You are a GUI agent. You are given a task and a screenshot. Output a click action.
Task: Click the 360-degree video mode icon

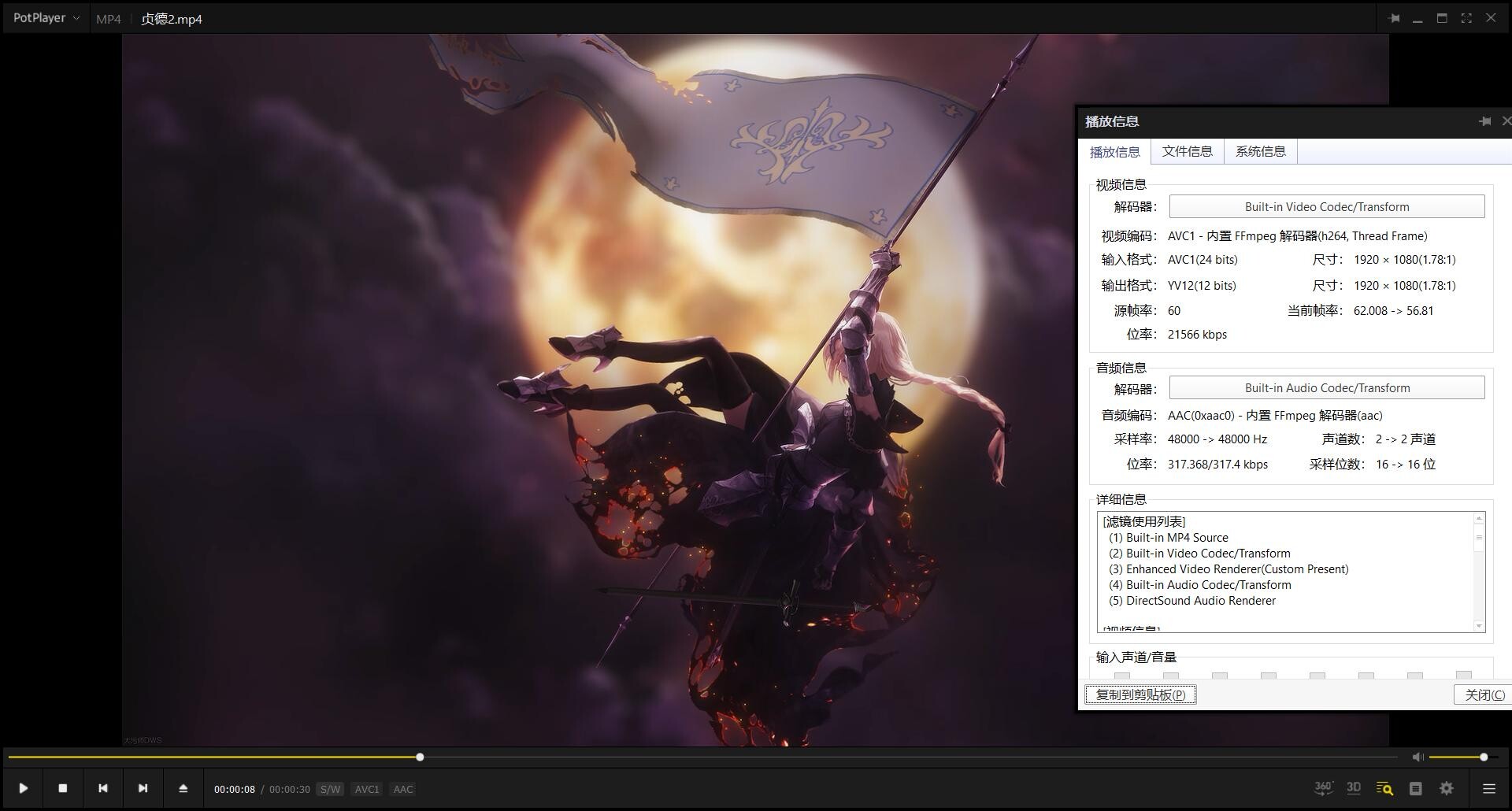pyautogui.click(x=1324, y=787)
